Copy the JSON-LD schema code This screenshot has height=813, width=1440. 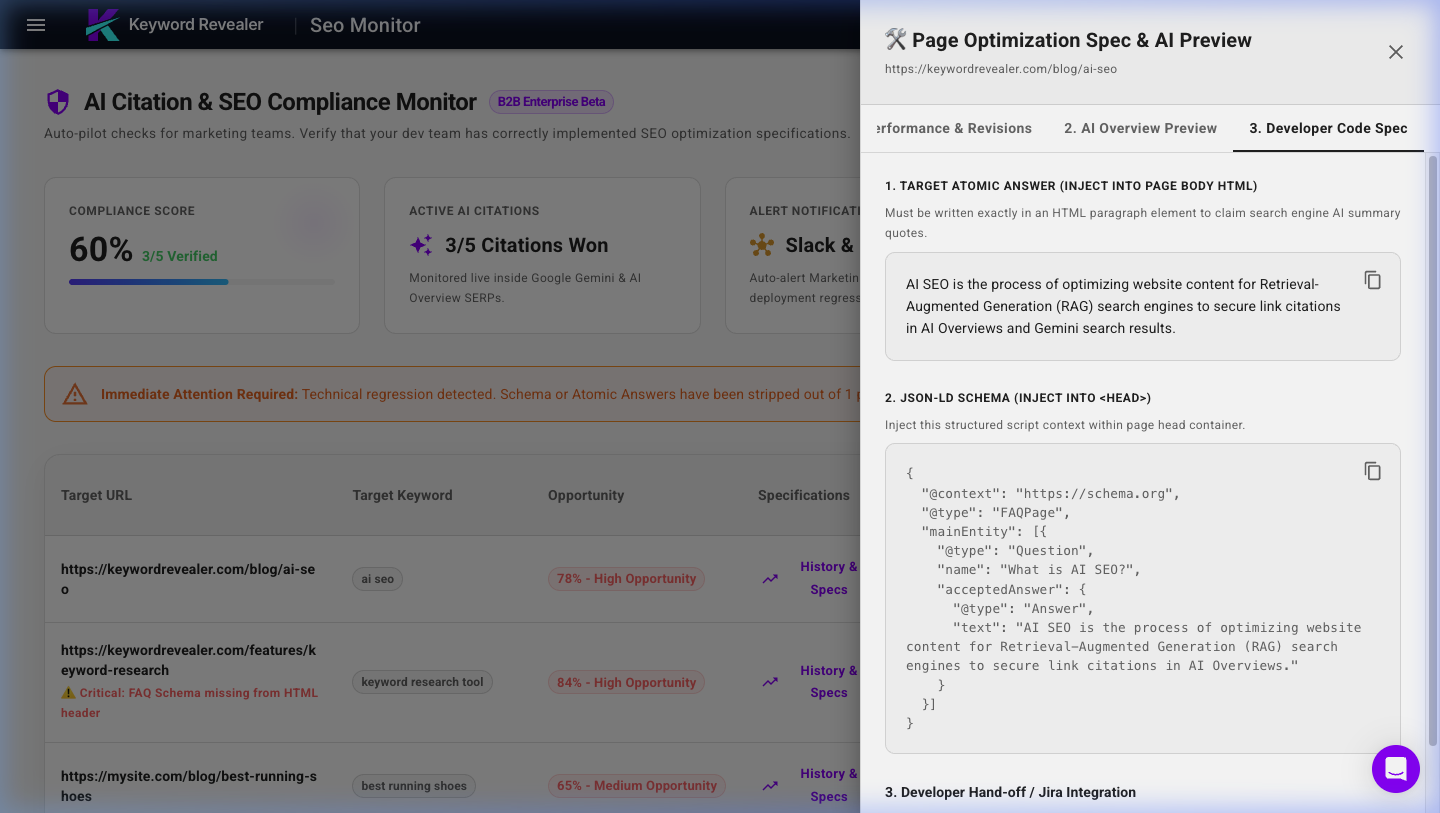(x=1373, y=471)
